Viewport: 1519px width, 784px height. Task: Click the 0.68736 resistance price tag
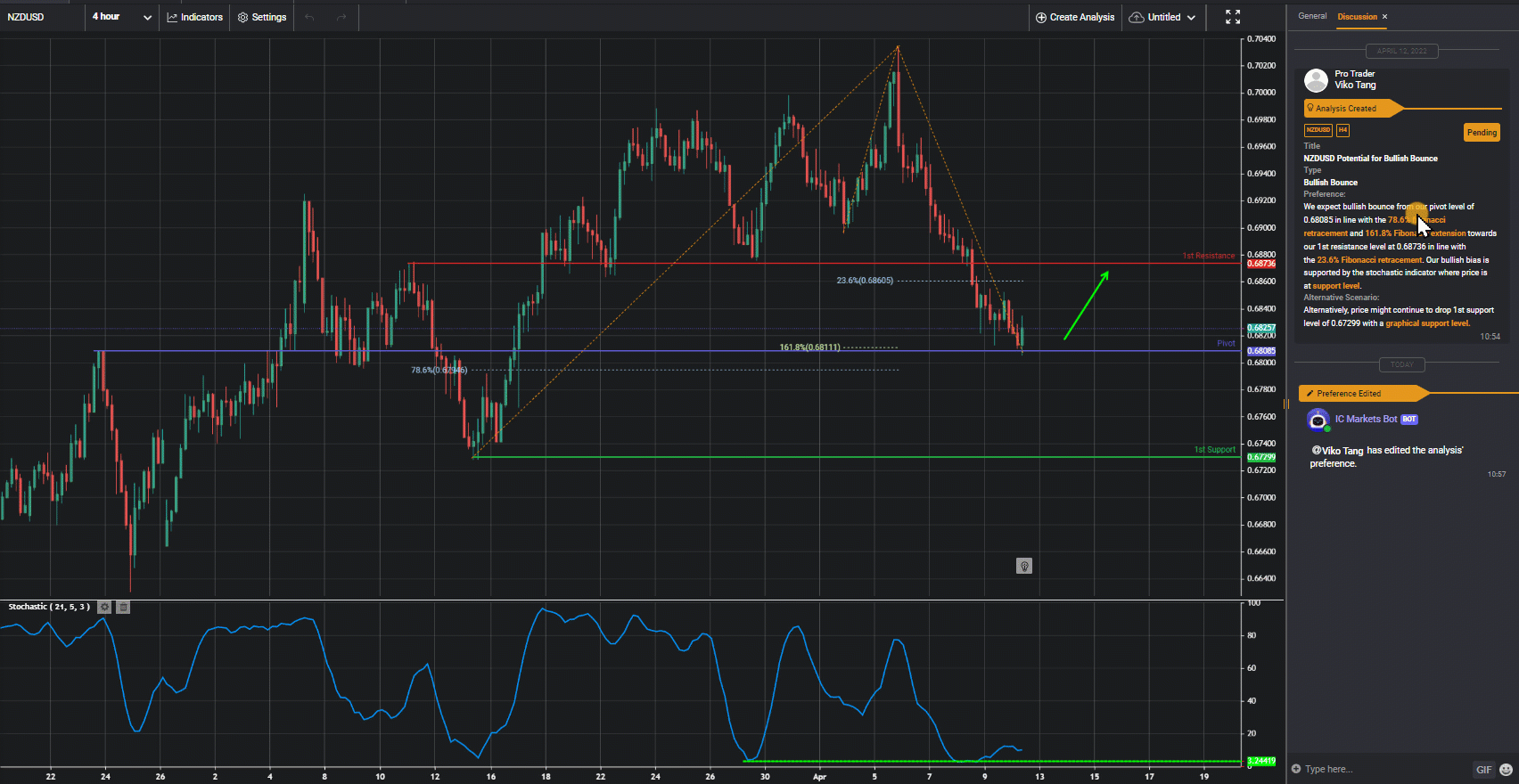pyautogui.click(x=1261, y=264)
